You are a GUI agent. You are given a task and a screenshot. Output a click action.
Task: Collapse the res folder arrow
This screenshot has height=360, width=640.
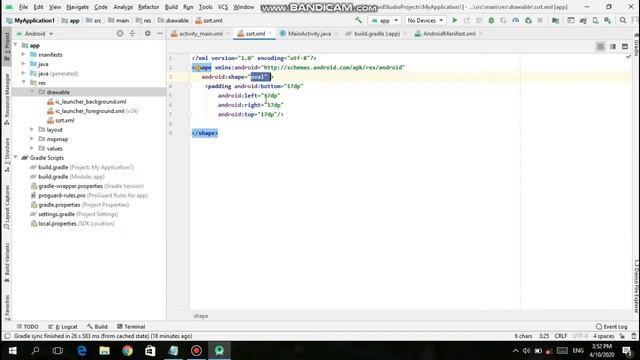coord(24,82)
